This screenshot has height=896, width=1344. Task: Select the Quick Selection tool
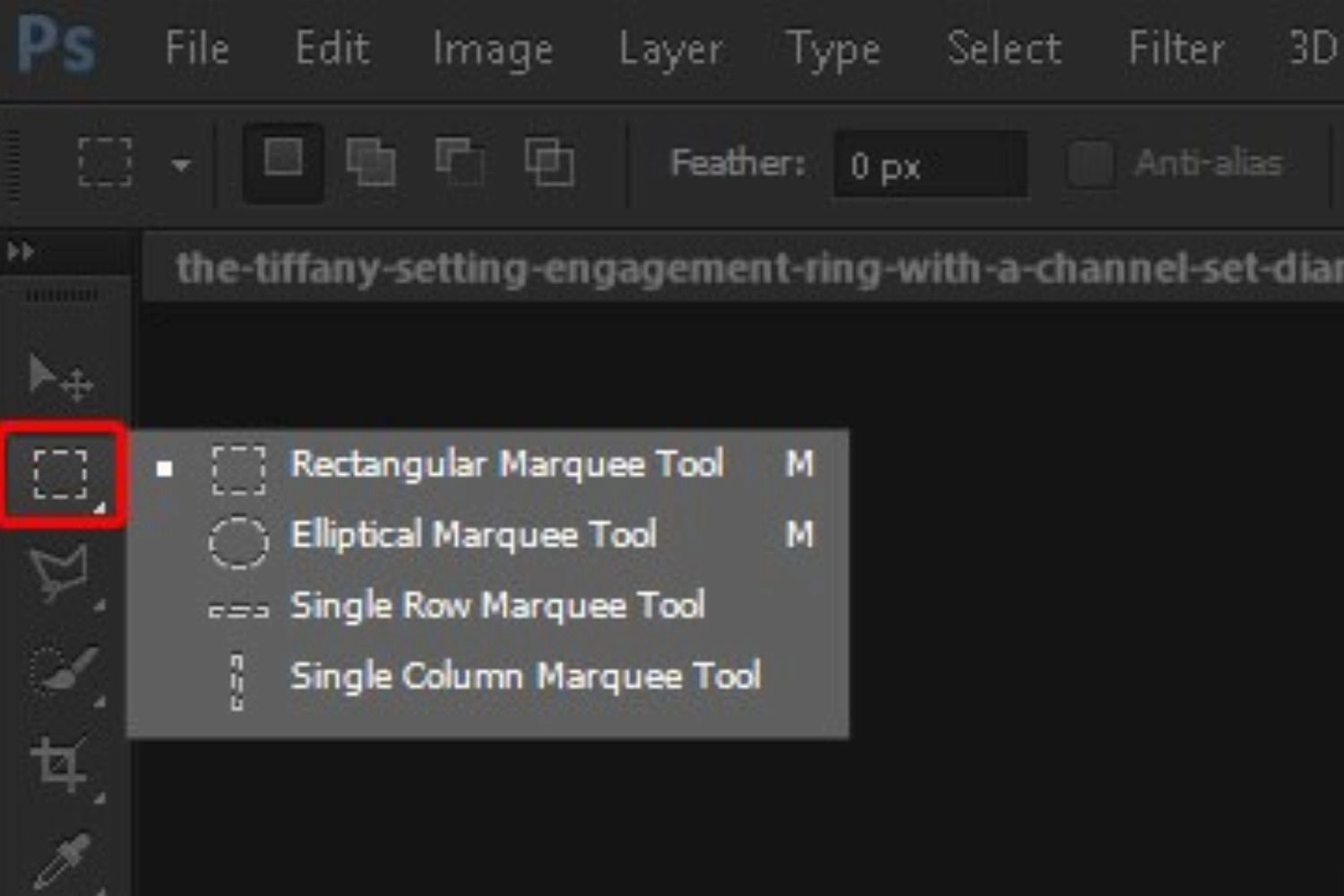point(61,669)
